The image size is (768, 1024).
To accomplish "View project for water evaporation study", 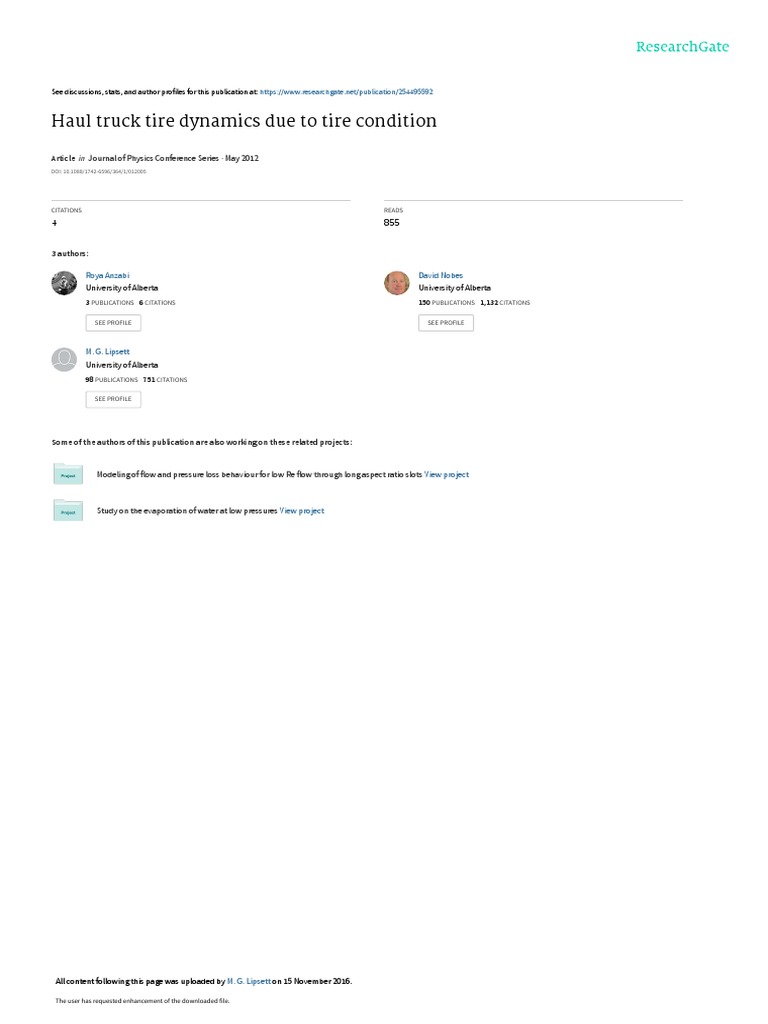I will click(x=302, y=511).
